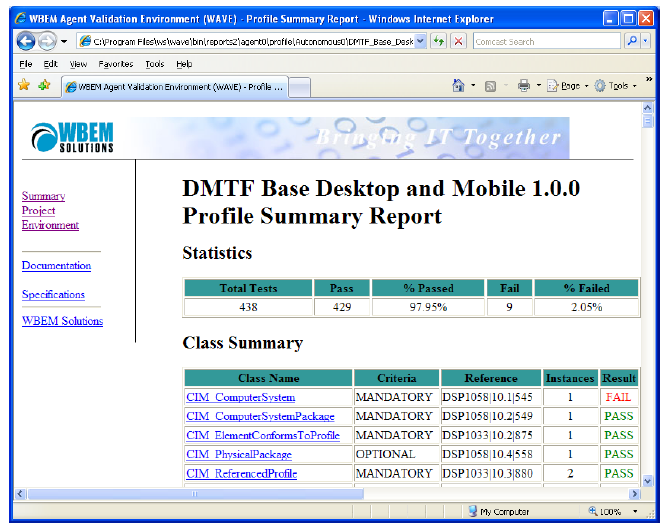Click the search magnifier button

632,41
